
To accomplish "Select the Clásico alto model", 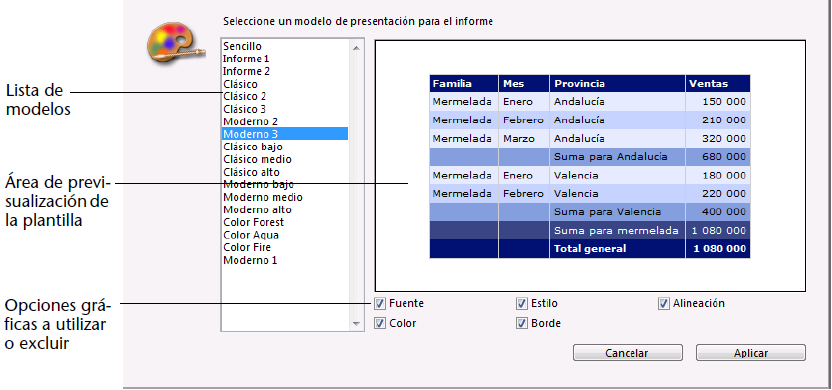I will [x=252, y=172].
